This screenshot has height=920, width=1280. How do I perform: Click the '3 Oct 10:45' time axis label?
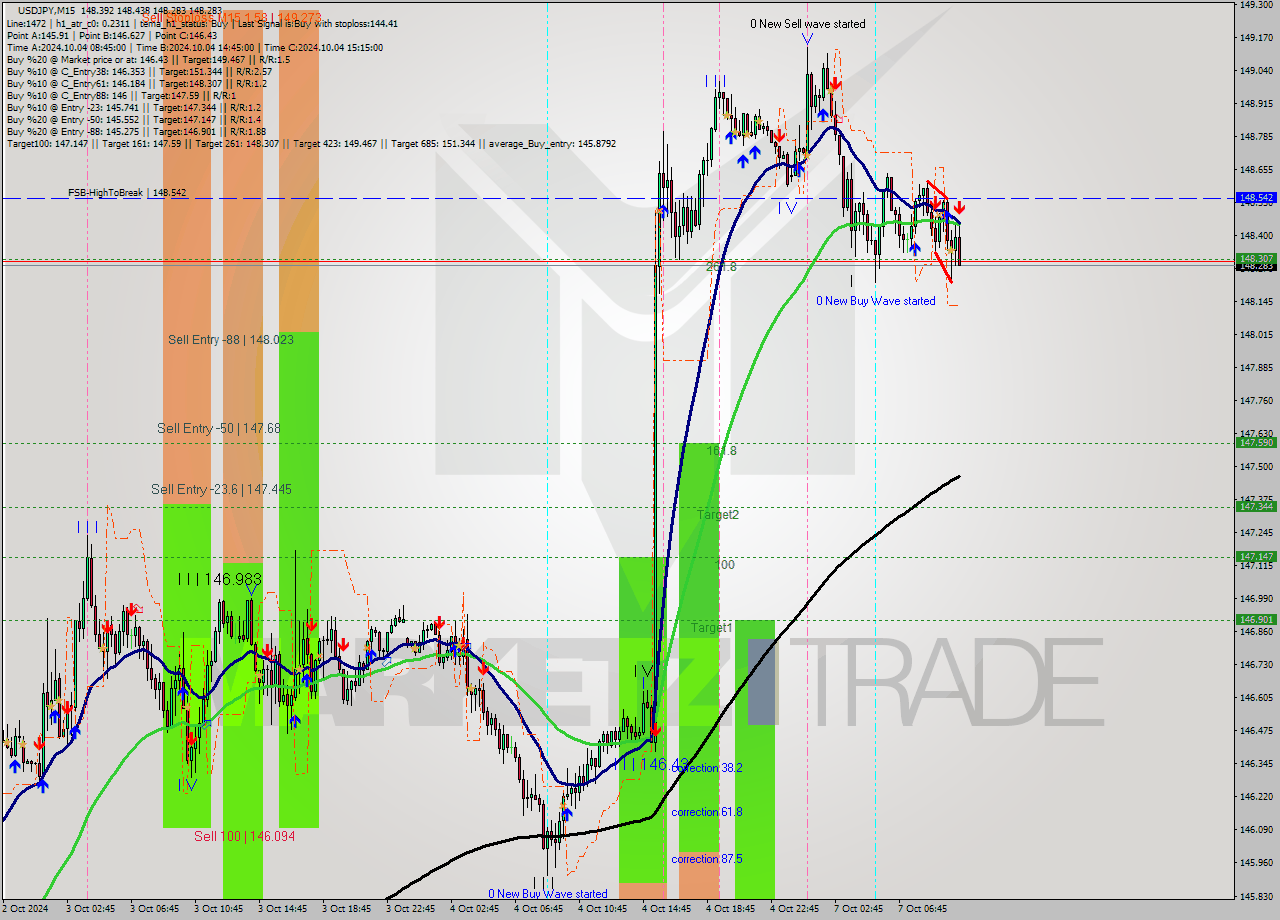pos(219,909)
